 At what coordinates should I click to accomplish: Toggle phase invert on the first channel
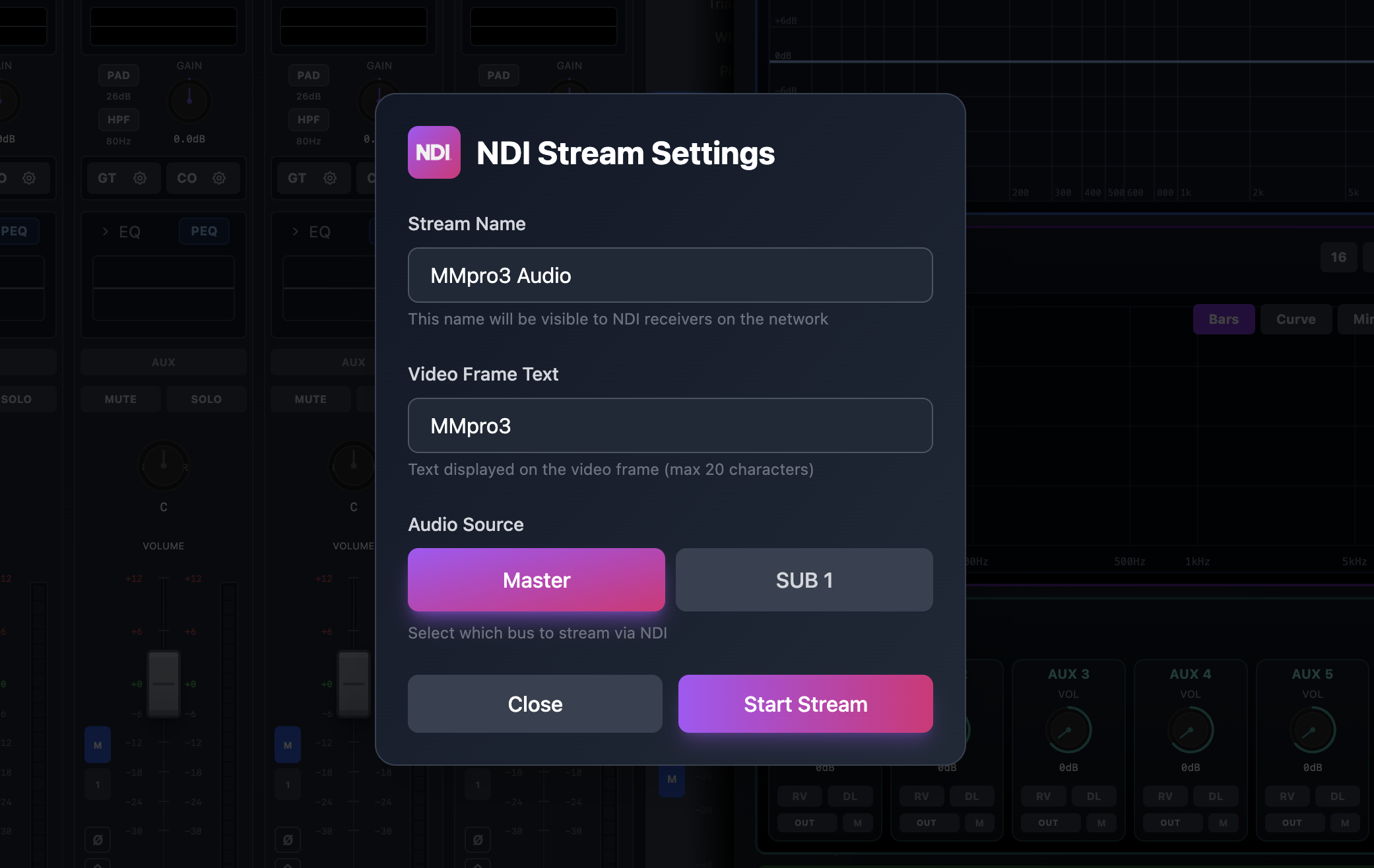click(x=98, y=839)
